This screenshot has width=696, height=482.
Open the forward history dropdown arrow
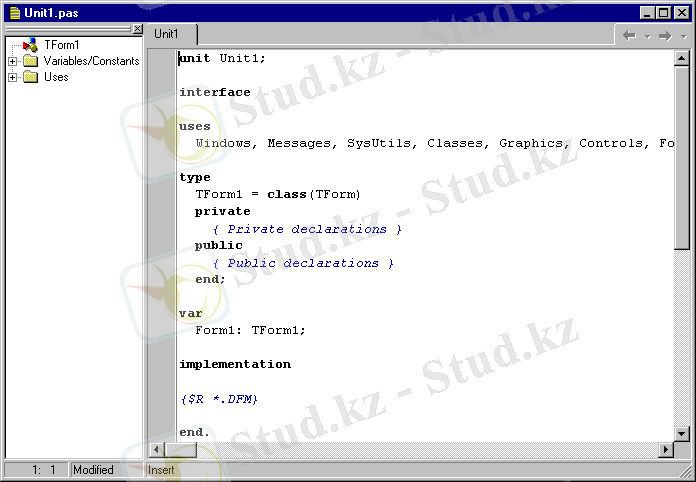(x=684, y=36)
